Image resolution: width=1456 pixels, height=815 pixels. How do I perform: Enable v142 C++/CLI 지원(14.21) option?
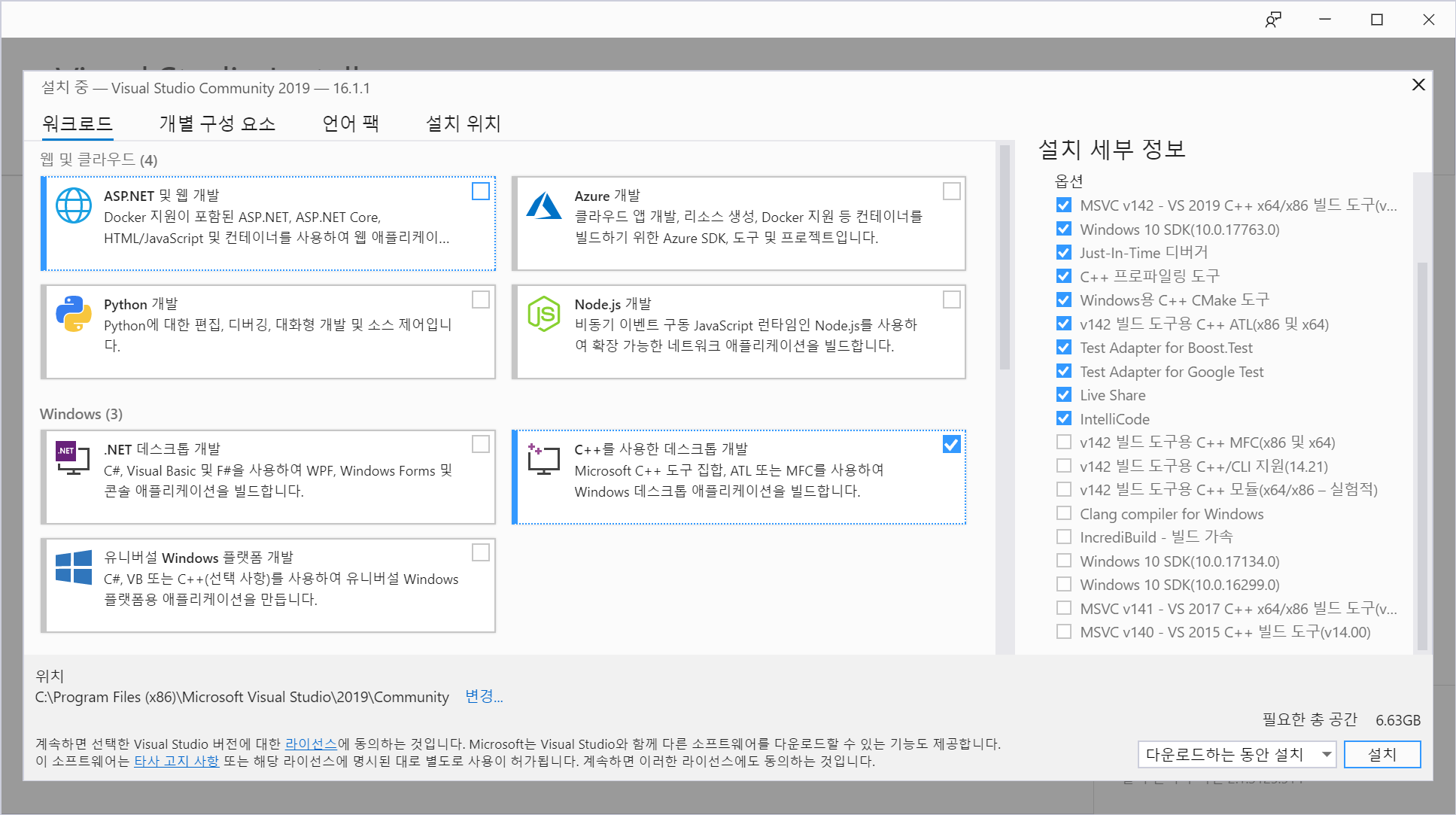coord(1064,466)
